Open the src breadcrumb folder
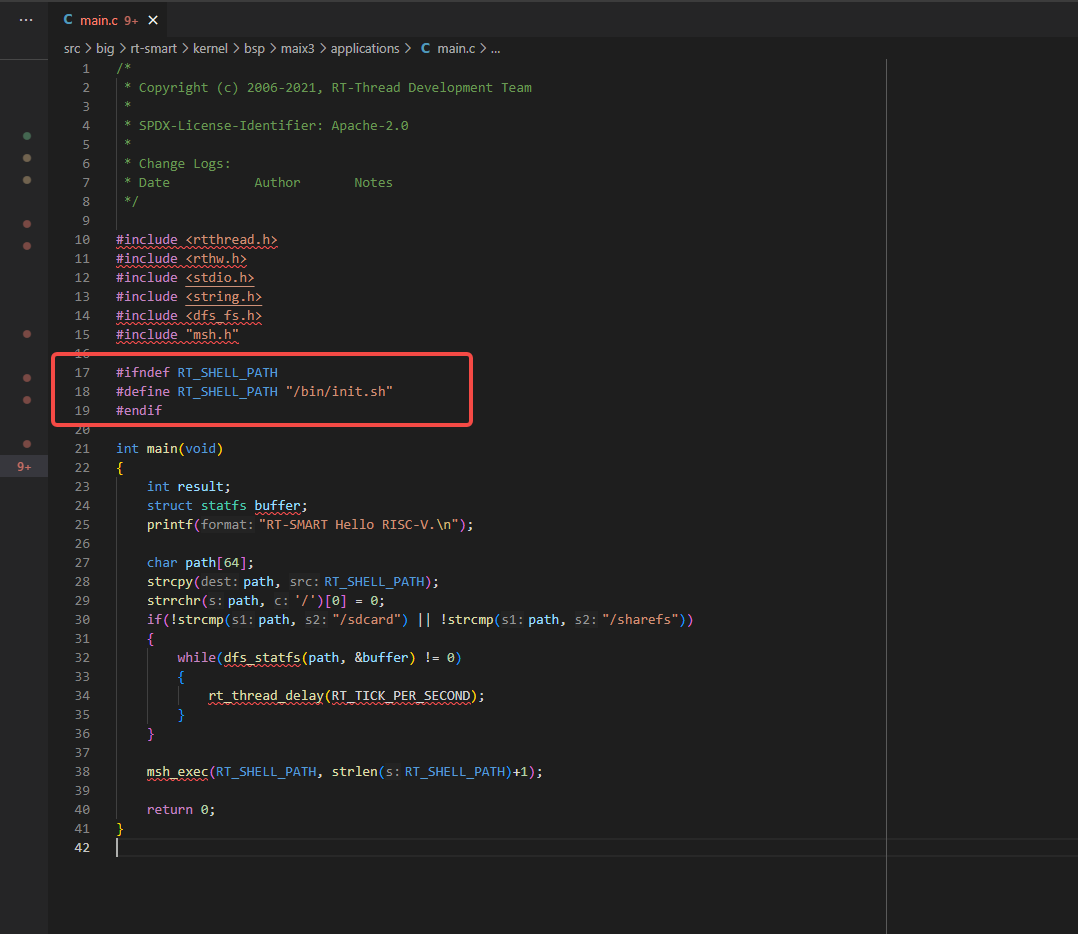Screen dimensions: 1078x934 click(72, 49)
